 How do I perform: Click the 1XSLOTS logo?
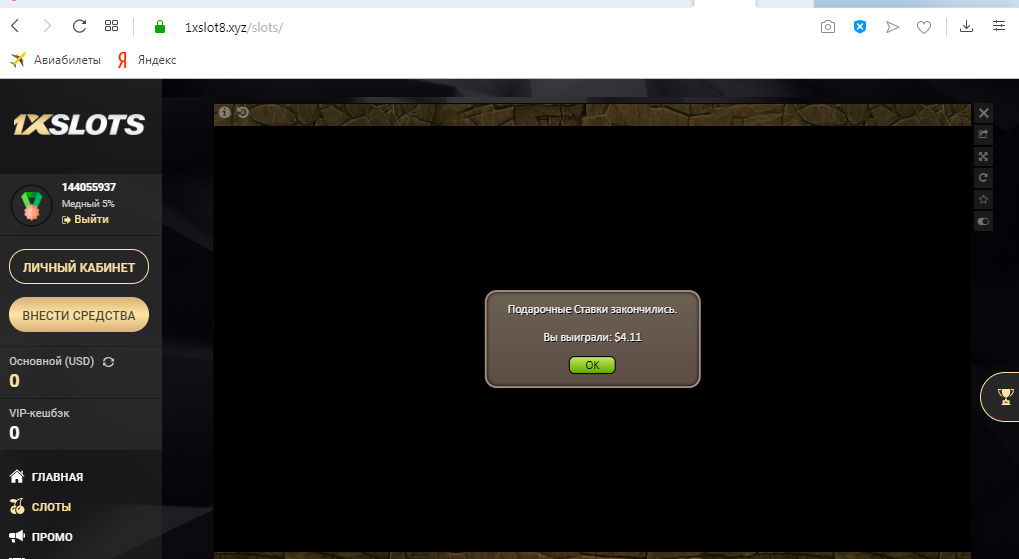click(x=79, y=125)
